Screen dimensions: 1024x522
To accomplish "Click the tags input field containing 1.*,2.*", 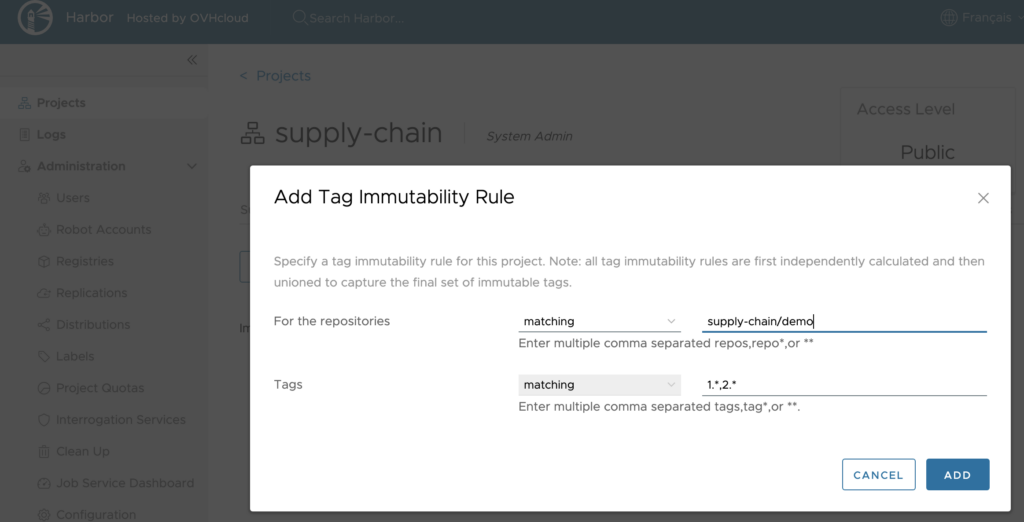I will pos(843,385).
